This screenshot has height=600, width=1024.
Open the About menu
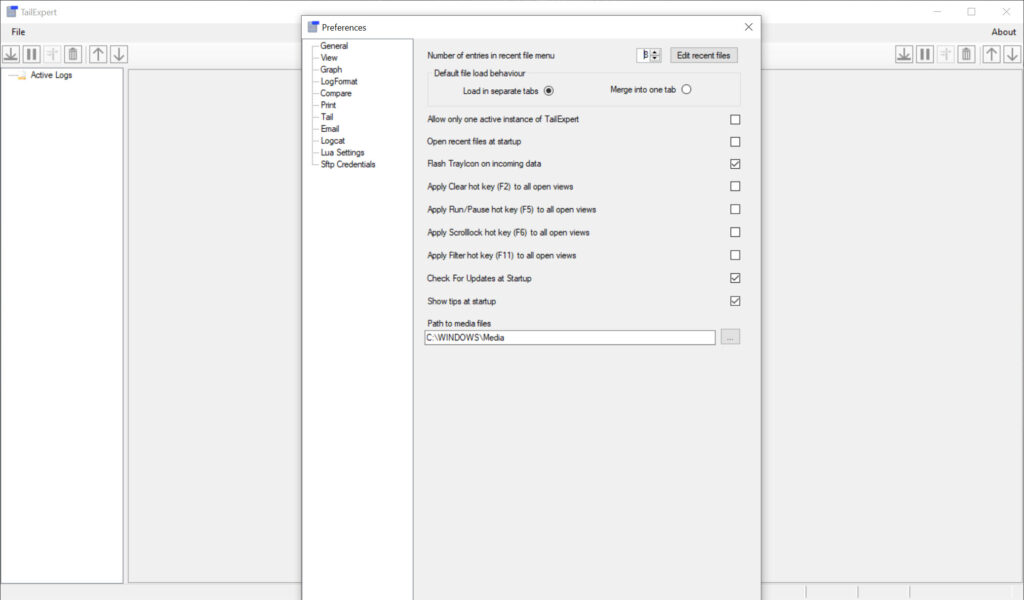click(x=1003, y=32)
